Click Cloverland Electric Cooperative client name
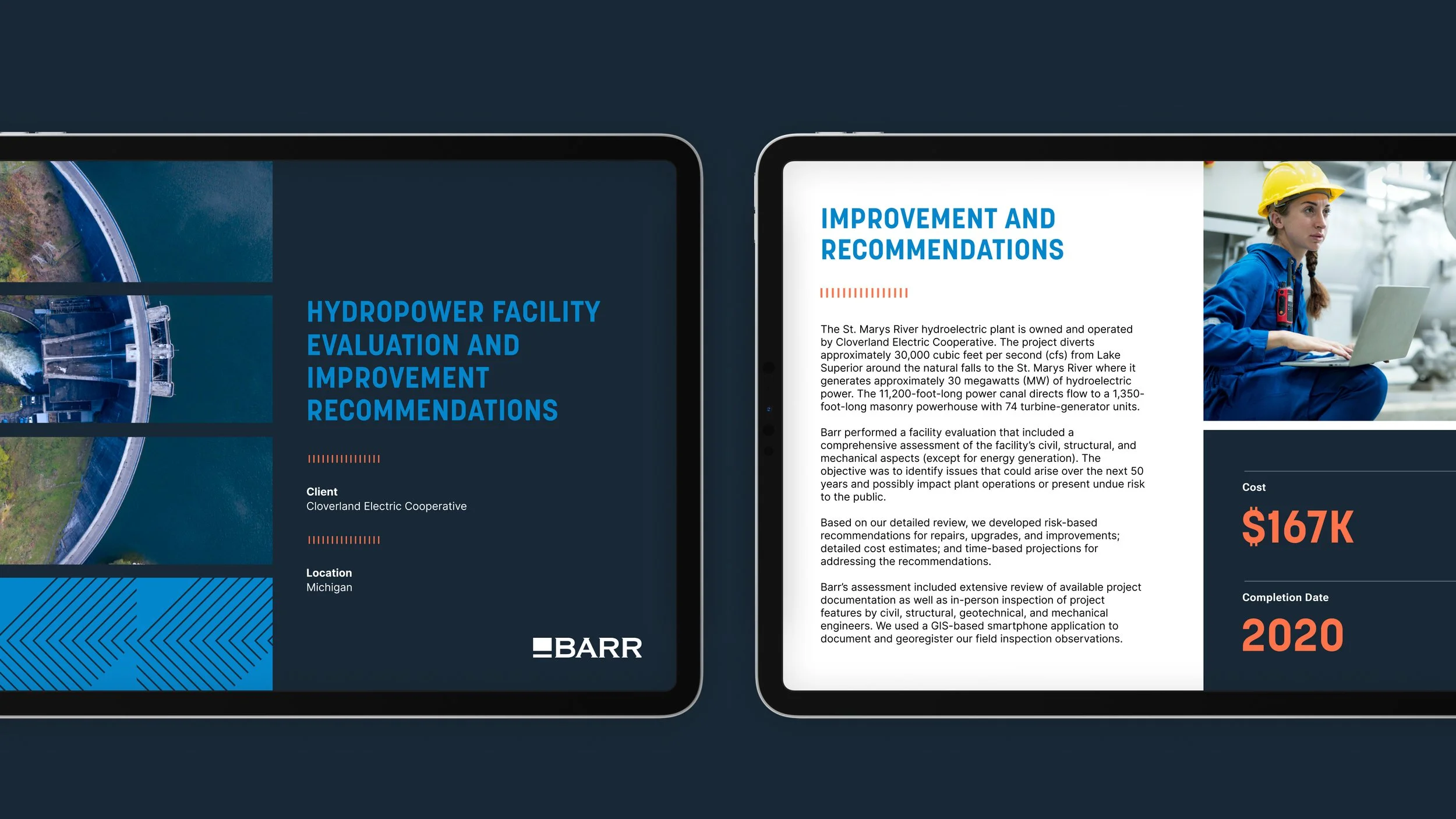Image resolution: width=1456 pixels, height=819 pixels. click(386, 506)
